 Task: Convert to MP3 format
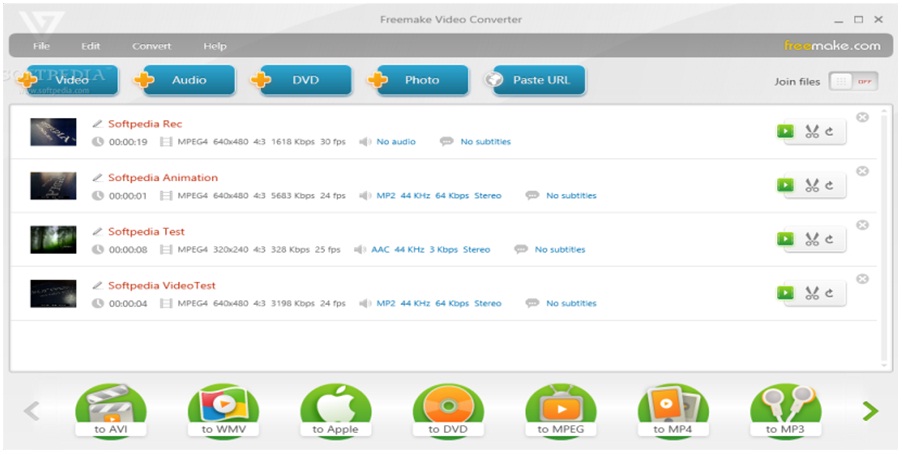[x=786, y=412]
